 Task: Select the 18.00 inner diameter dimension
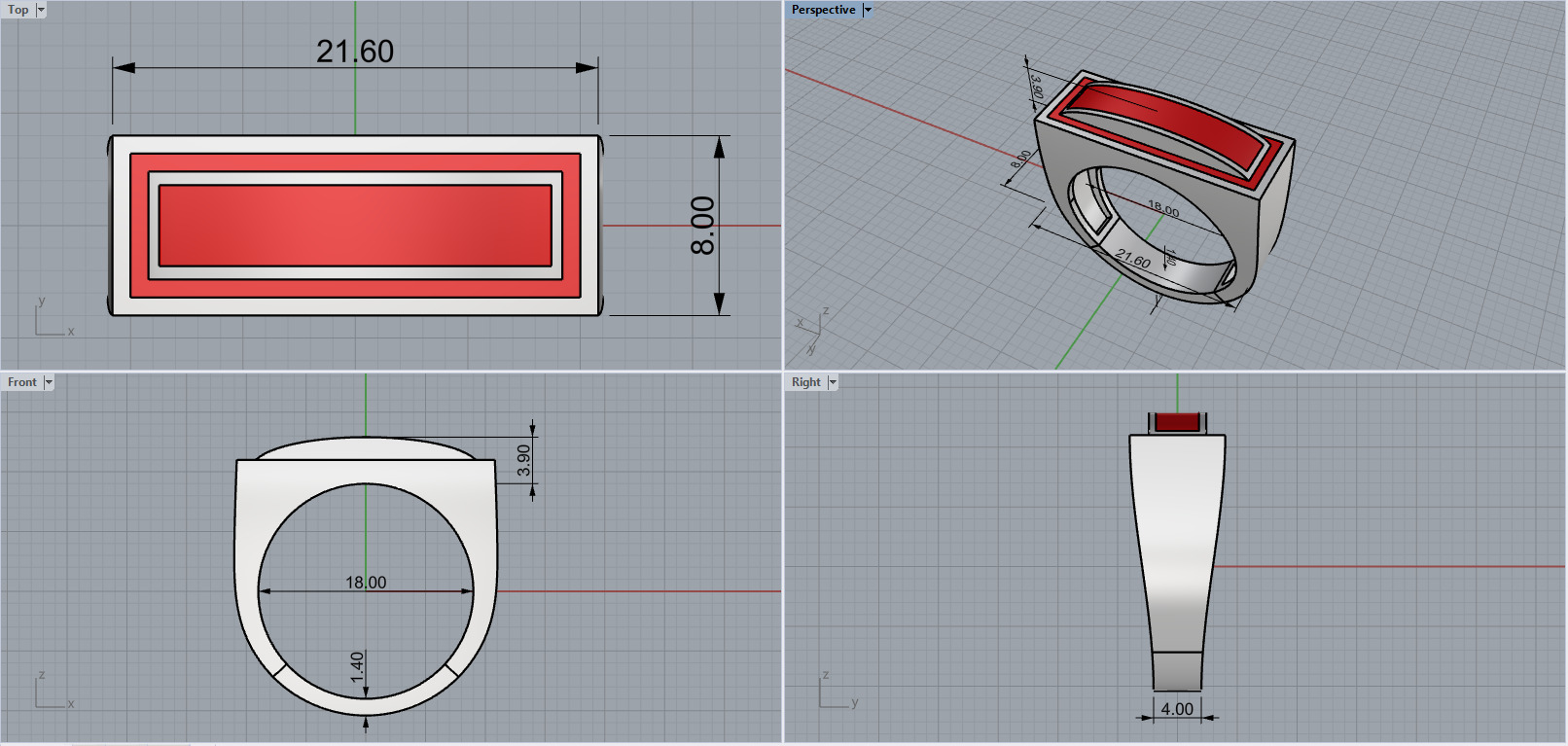[366, 582]
